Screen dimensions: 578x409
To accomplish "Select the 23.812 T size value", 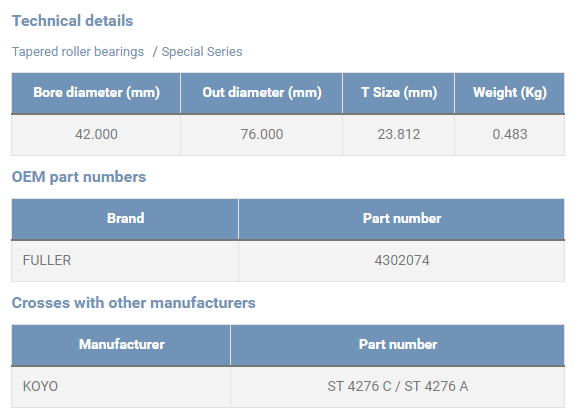I will click(x=399, y=134).
